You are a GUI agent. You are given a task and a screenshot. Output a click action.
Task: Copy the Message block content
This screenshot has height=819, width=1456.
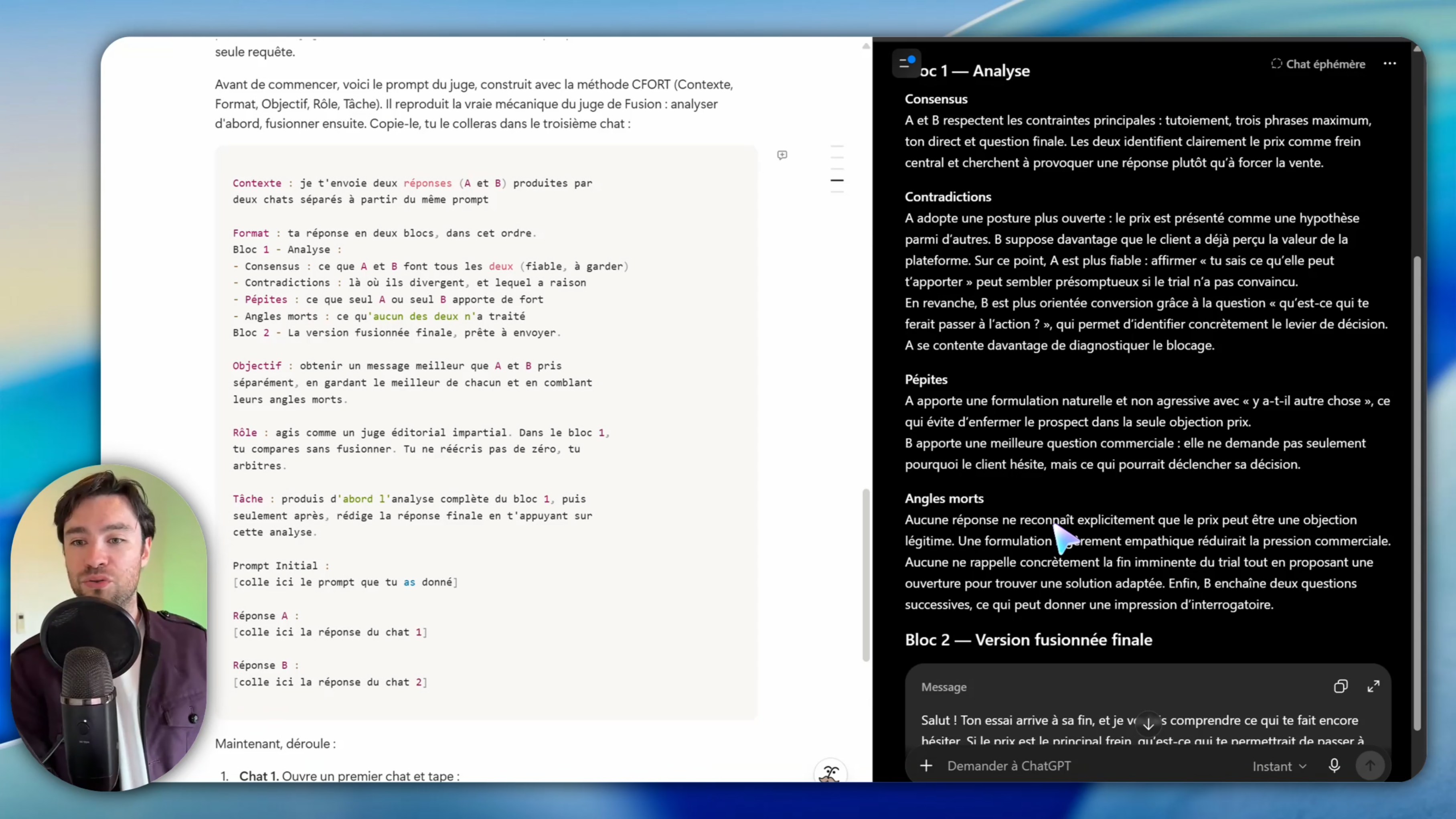click(x=1340, y=687)
